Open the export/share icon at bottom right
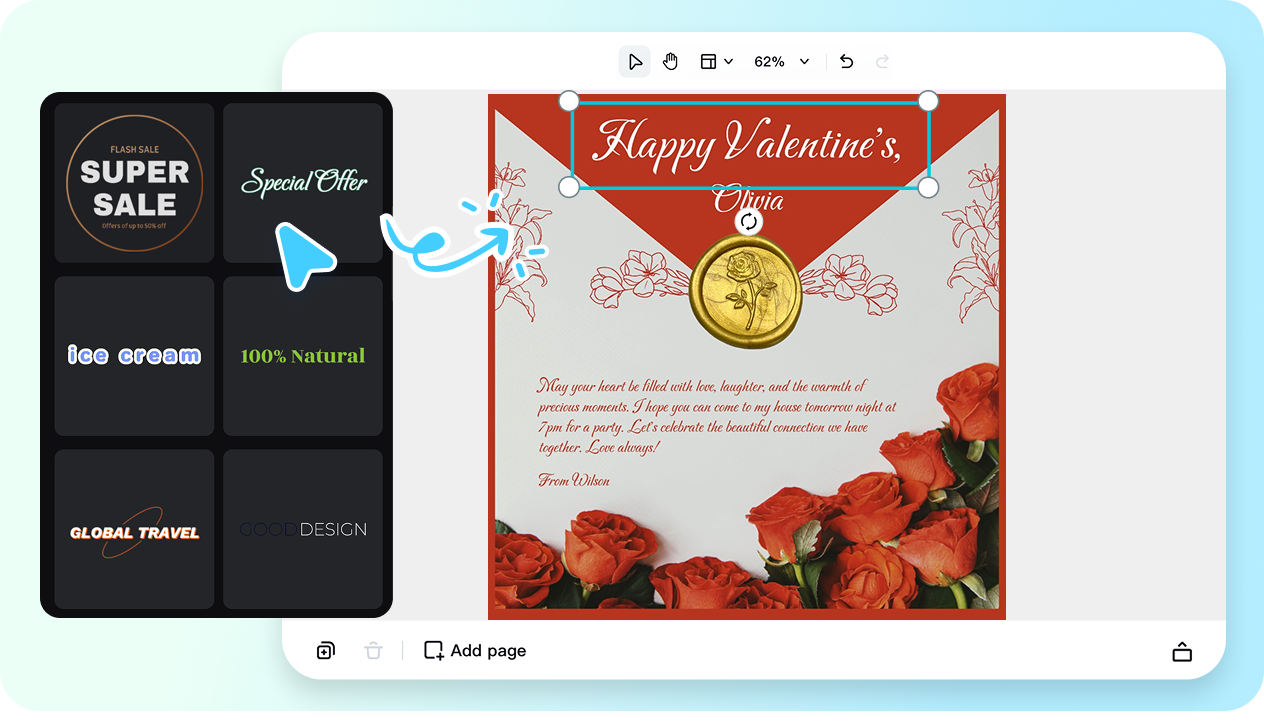Image resolution: width=1264 pixels, height=724 pixels. pyautogui.click(x=1182, y=650)
